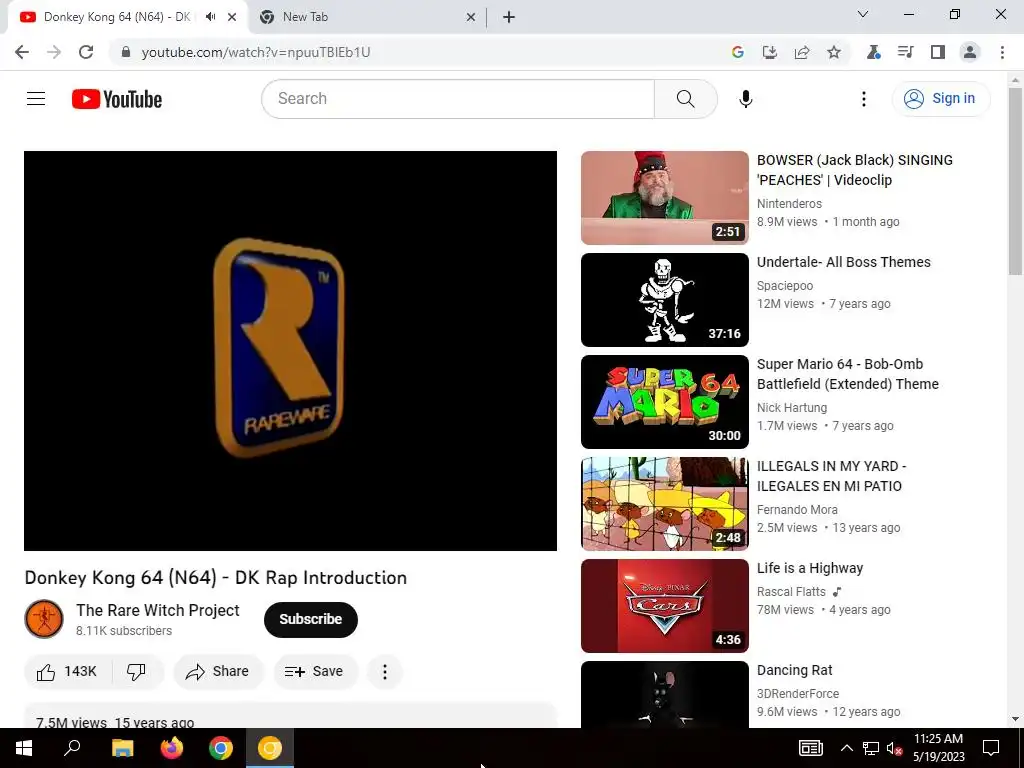Viewport: 1024px width, 768px height.
Task: Open Undertale All Boss Themes thumbnail
Action: tap(664, 300)
